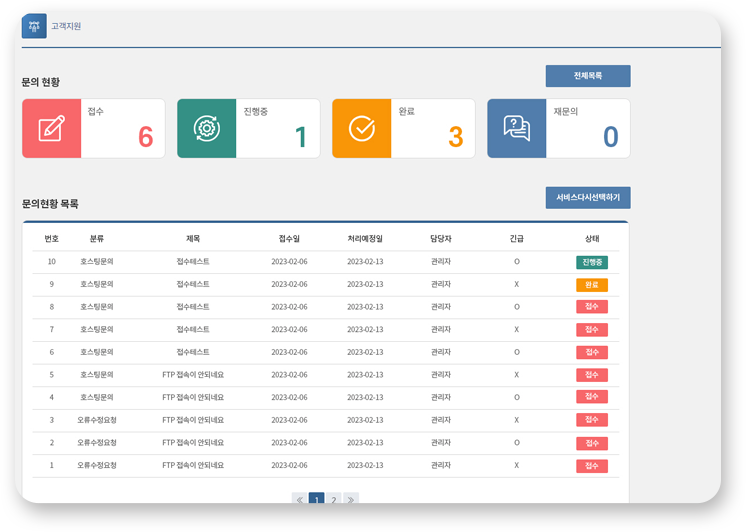Click the red 접수 pencil icon
Screen dimensions: 746x532
[52, 129]
